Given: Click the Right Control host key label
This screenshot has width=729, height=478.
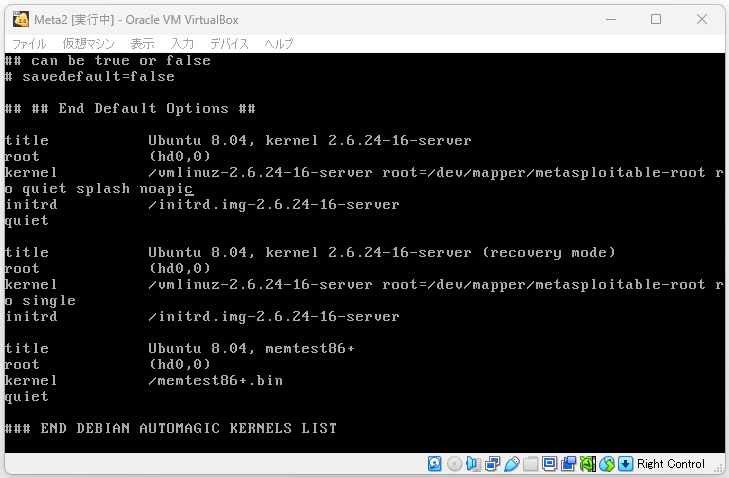Looking at the screenshot, I should click(671, 464).
